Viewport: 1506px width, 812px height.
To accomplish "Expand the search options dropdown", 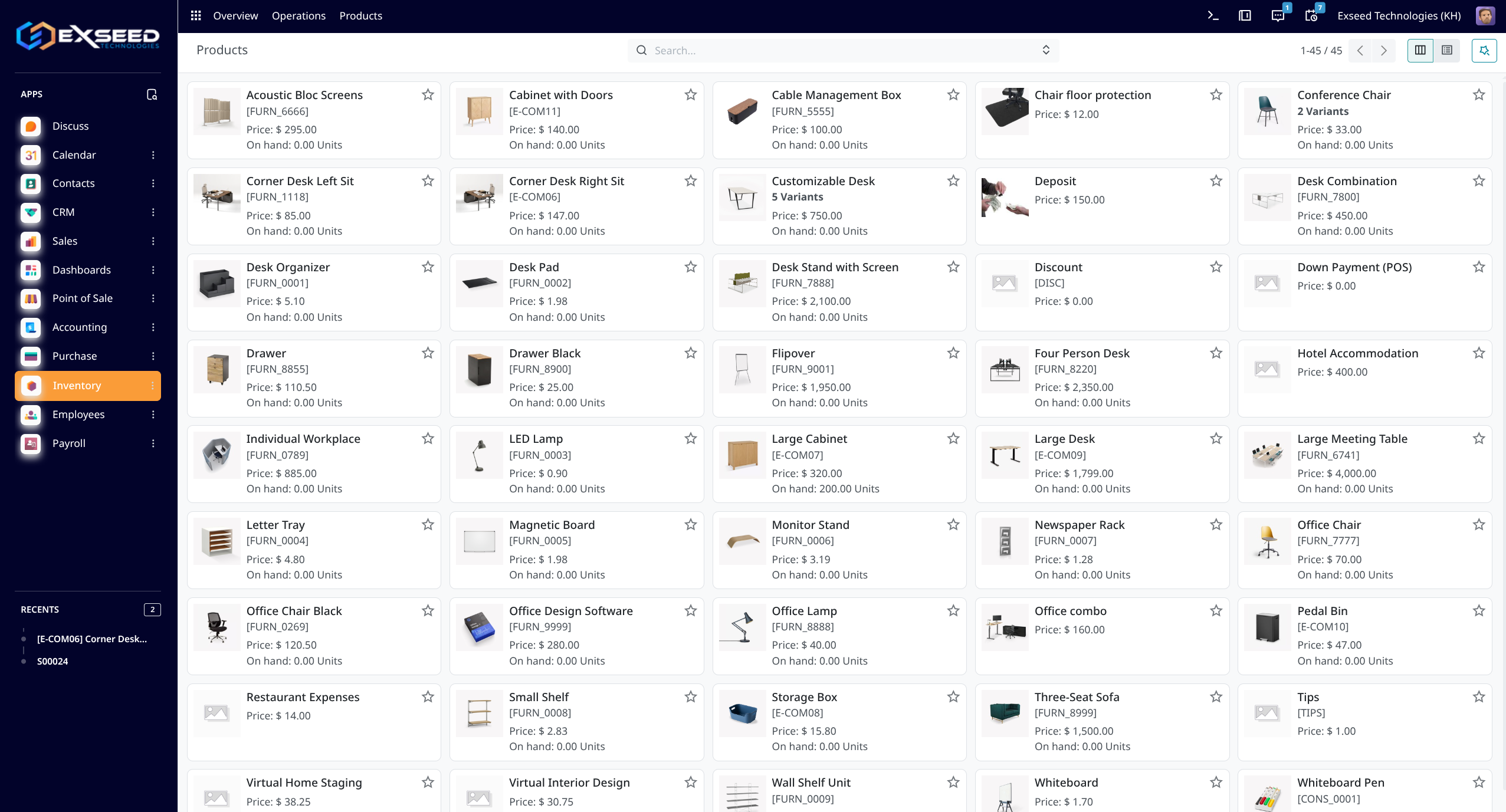I will pos(1045,50).
